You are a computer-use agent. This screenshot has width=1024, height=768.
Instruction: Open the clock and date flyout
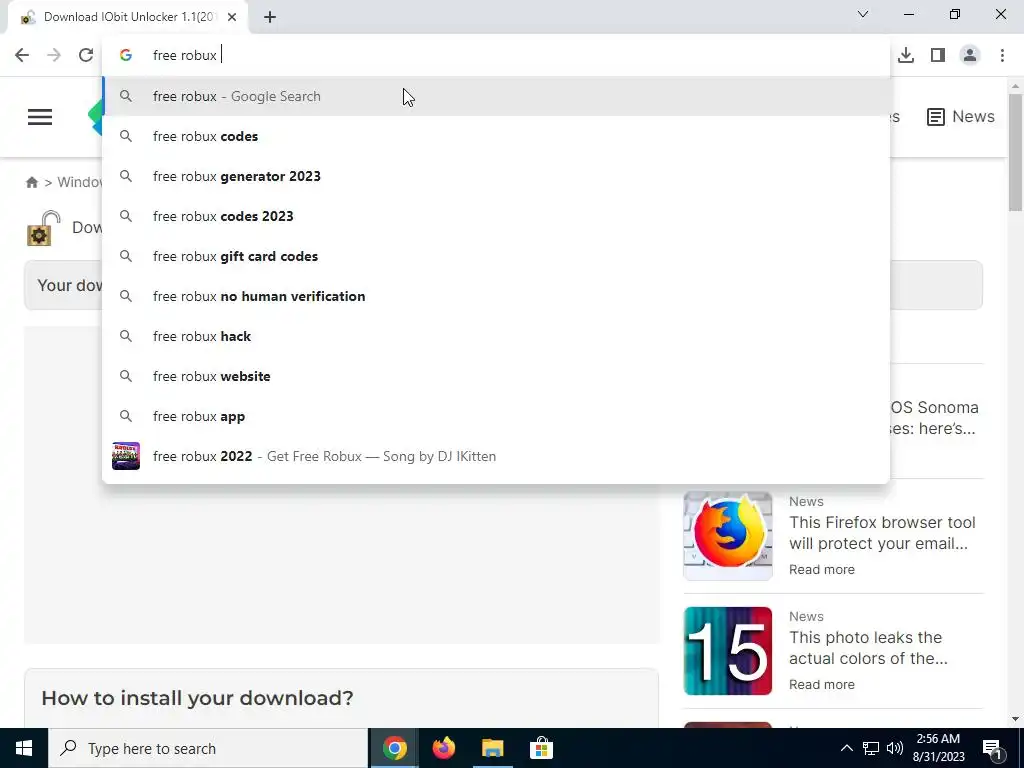(x=938, y=748)
